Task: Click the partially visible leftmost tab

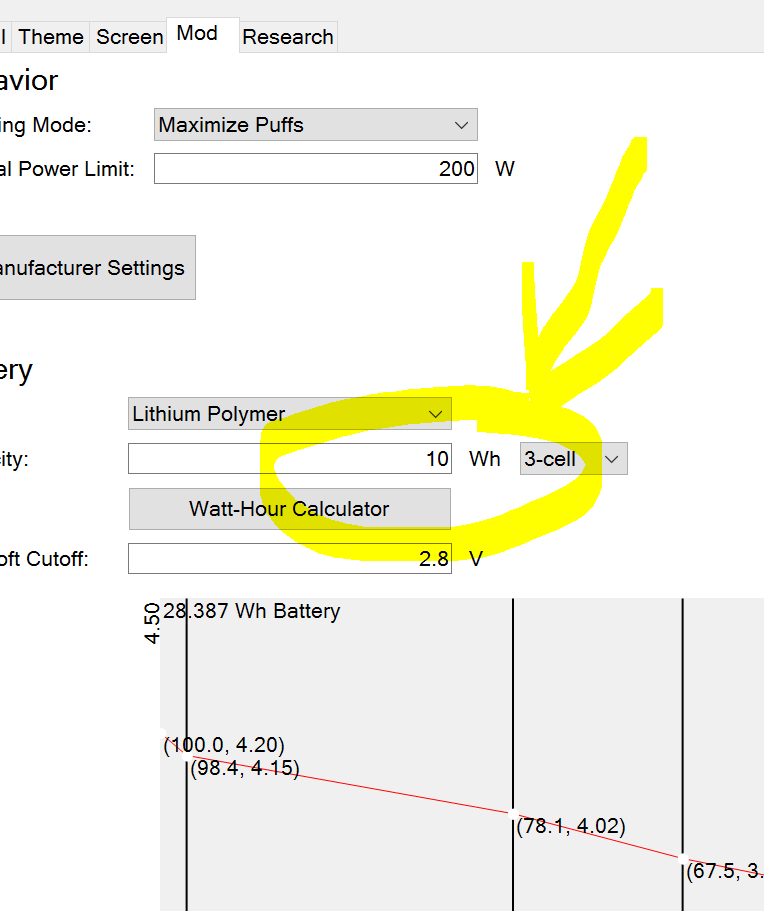Action: click(x=4, y=37)
